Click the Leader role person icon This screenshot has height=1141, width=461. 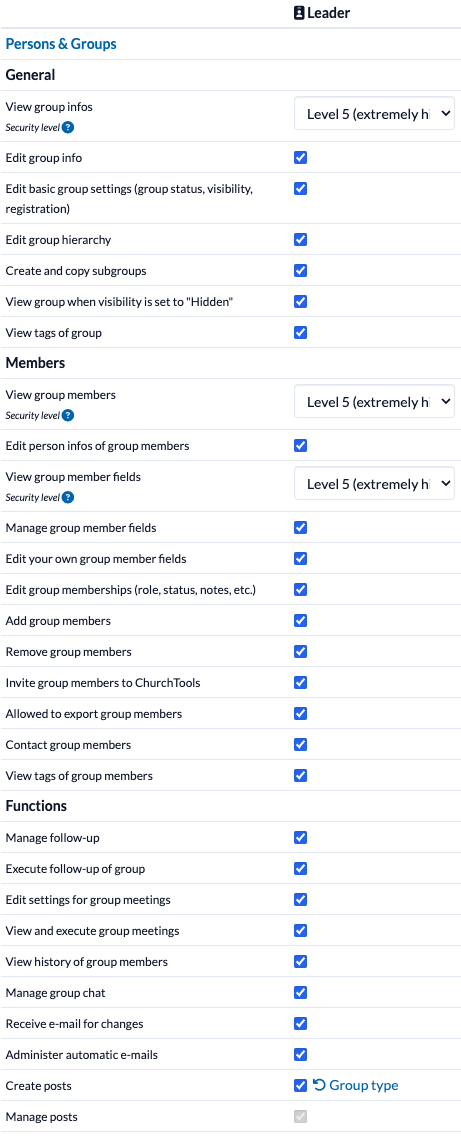[299, 13]
